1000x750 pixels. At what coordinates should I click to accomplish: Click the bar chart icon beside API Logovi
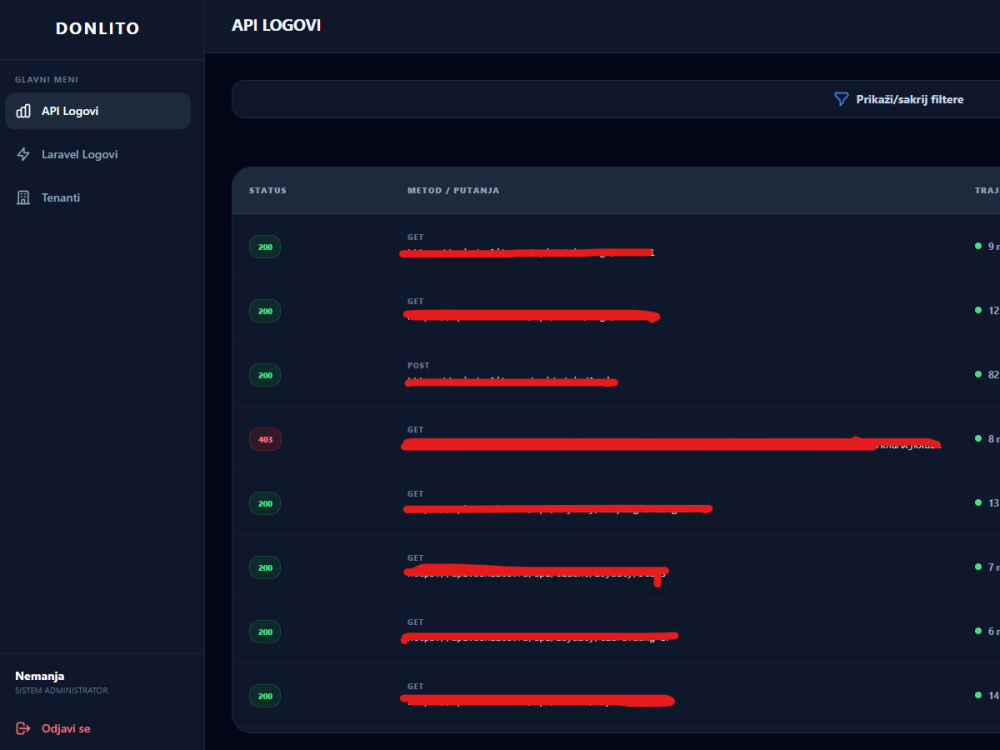[x=23, y=111]
